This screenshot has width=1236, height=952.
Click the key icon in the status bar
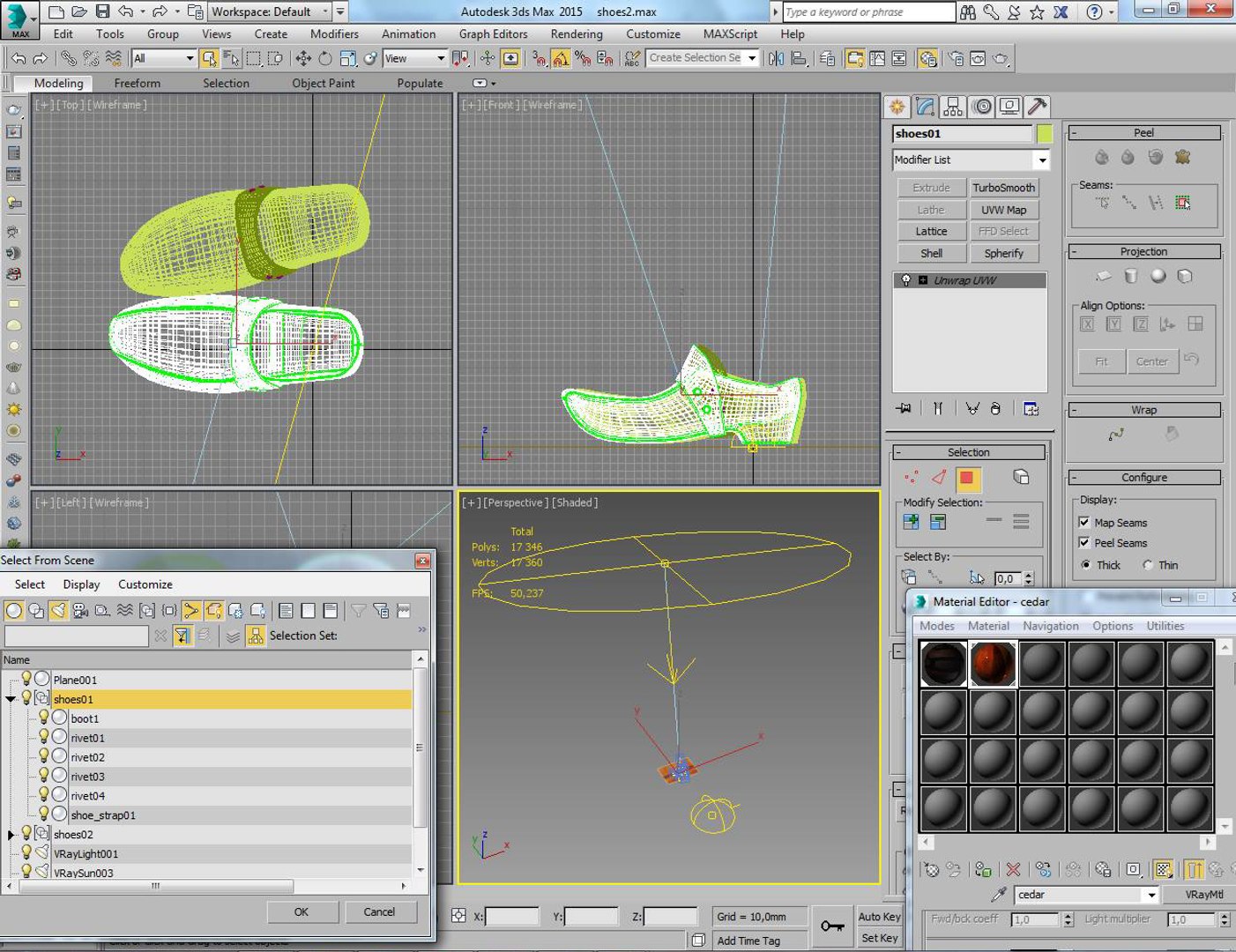pos(832,926)
